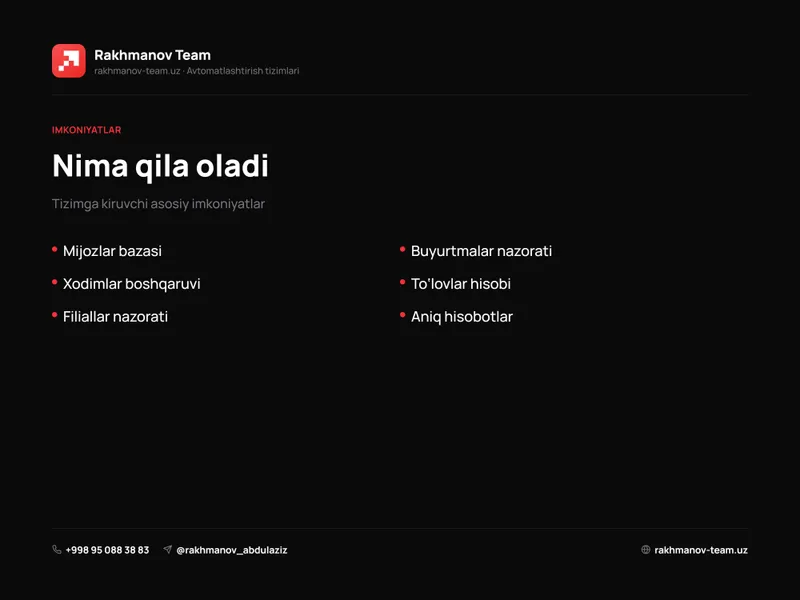Click the red bullet beside Xodimlar boshqaruvi
Image resolution: width=800 pixels, height=600 pixels.
[55, 282]
